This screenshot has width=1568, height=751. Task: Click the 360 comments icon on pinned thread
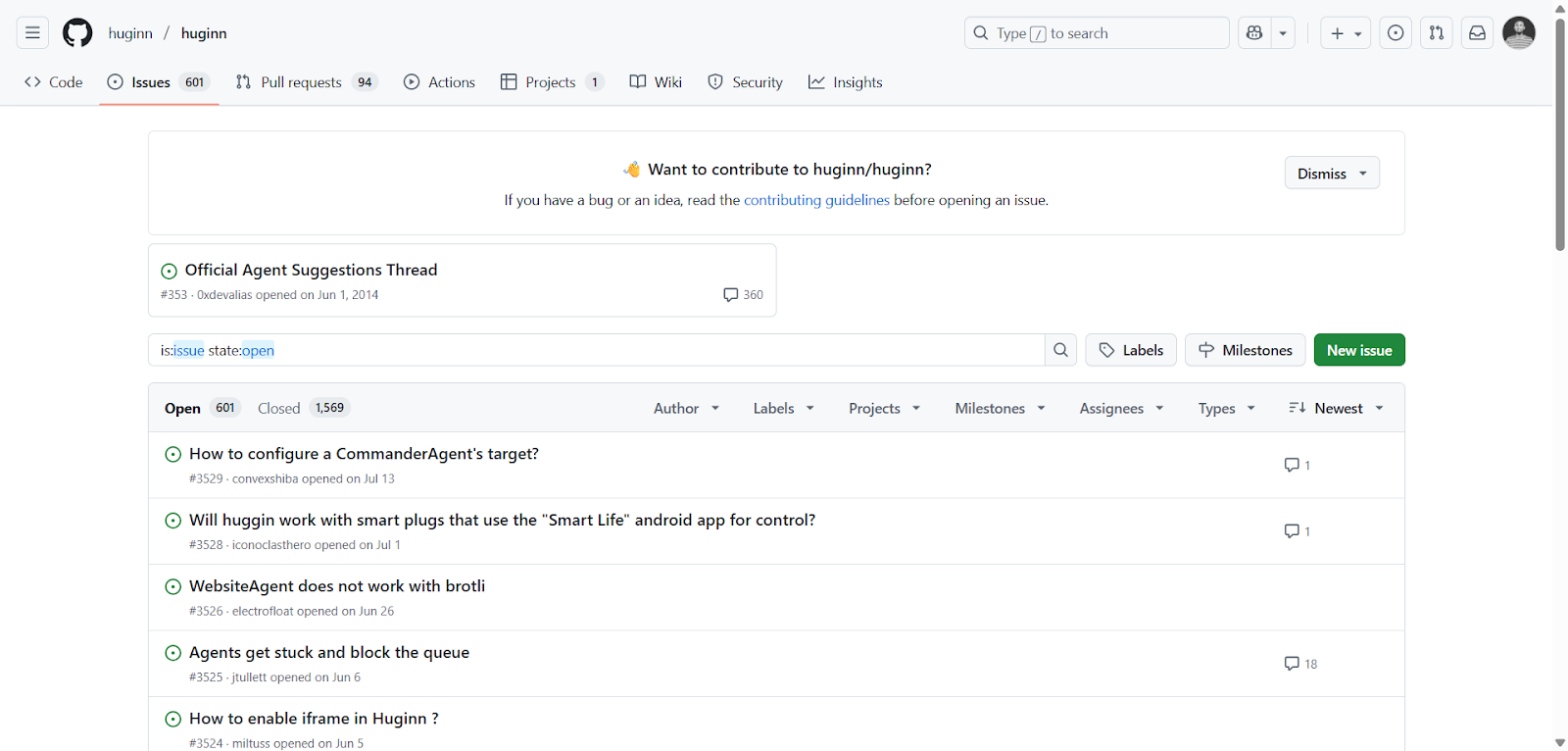pyautogui.click(x=743, y=294)
